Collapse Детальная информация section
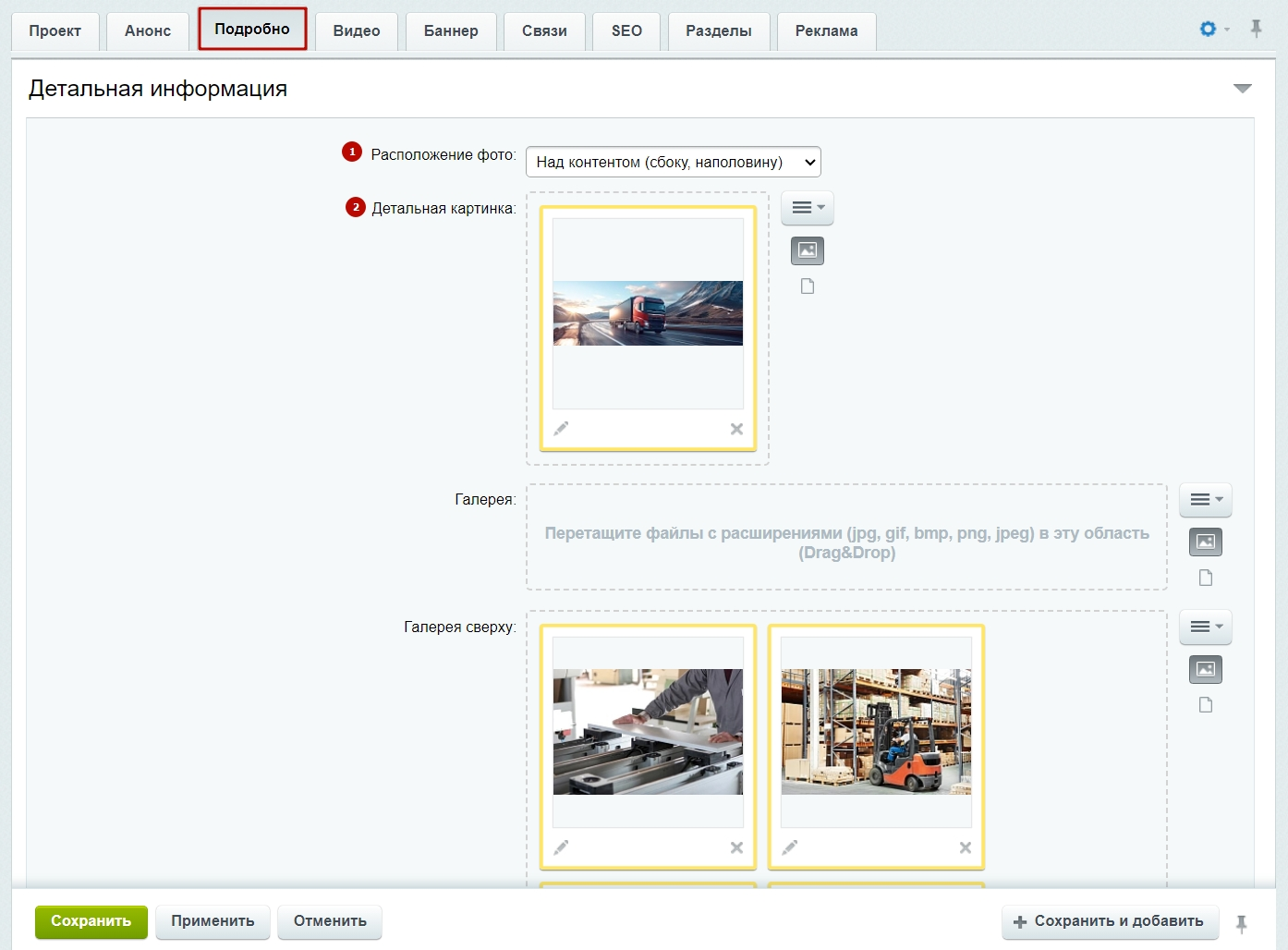Viewport: 1288px width, 950px height. (x=1243, y=89)
